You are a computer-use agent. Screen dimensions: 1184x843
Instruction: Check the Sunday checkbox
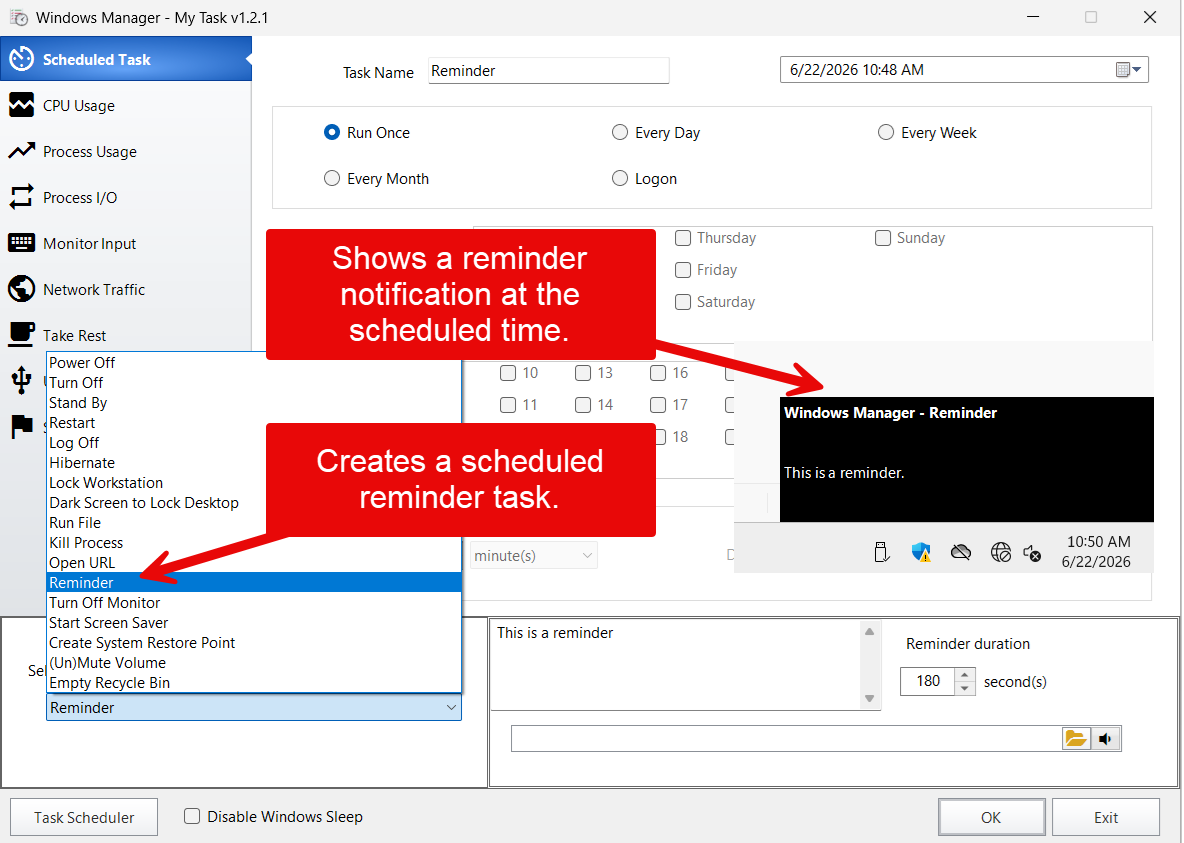[x=883, y=238]
